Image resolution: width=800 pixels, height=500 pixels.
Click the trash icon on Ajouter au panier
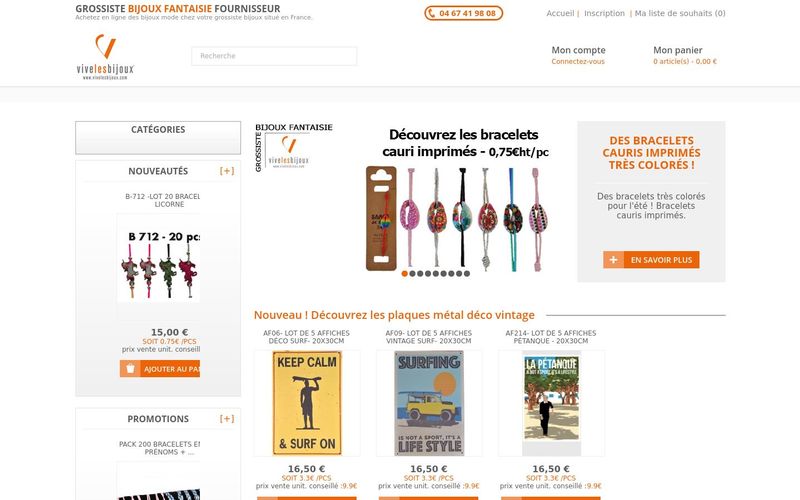click(130, 368)
